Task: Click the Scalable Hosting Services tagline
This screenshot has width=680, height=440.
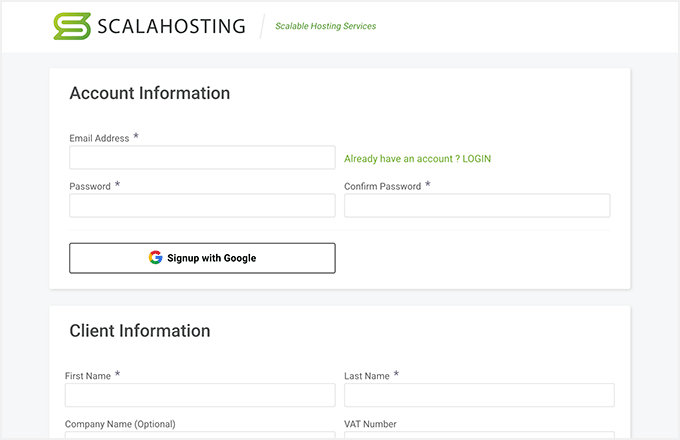Action: [326, 26]
